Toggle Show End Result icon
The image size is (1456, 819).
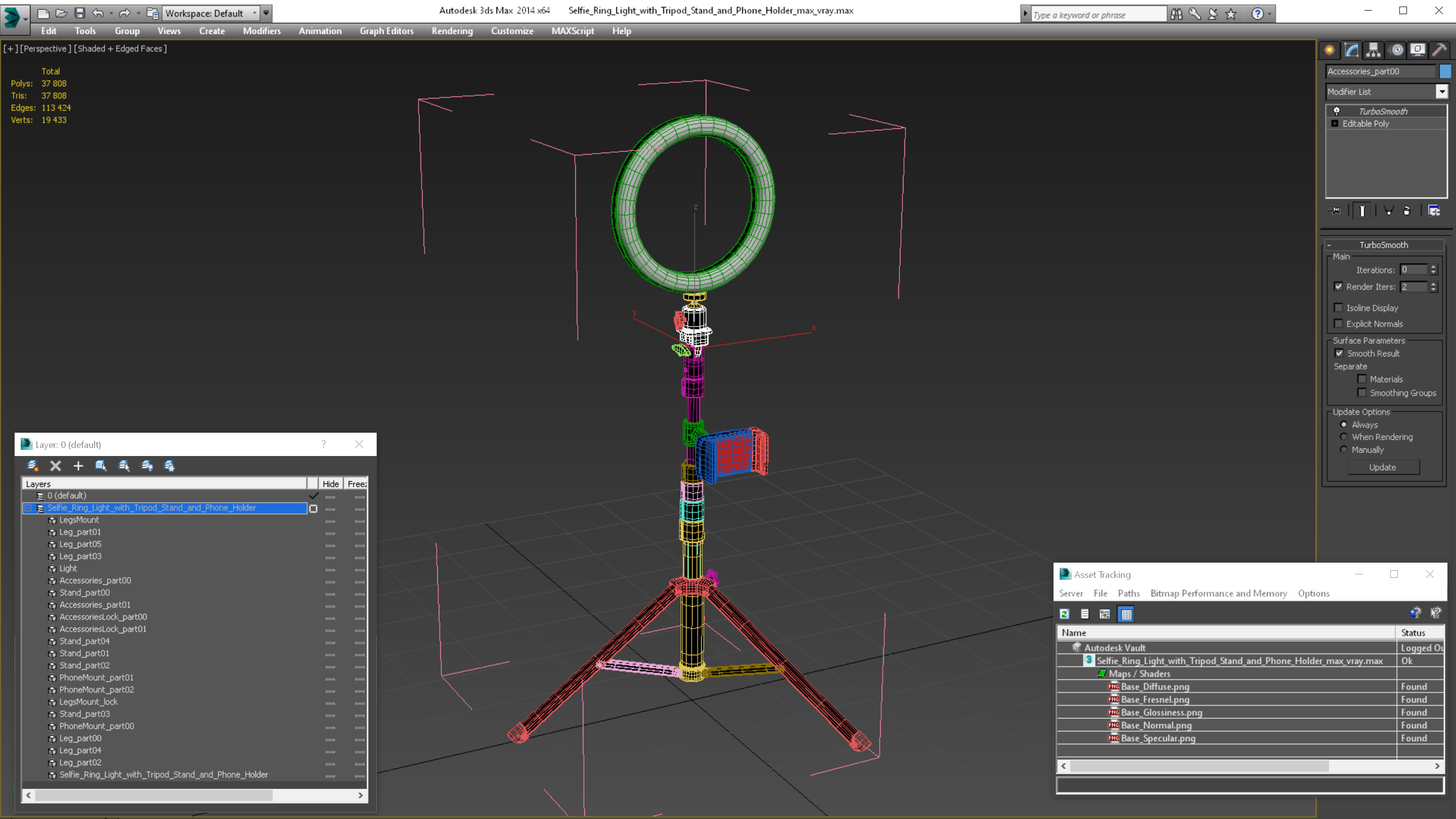1362,211
